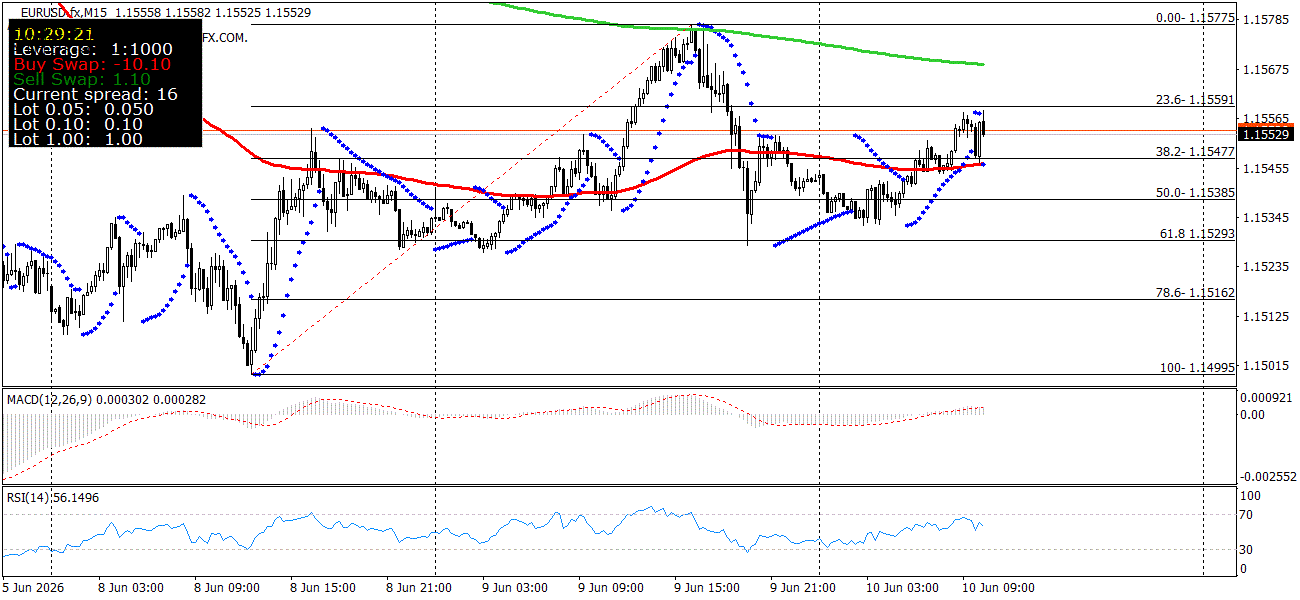
Task: Select the Buy Swap -10.10 line
Action: click(x=92, y=64)
